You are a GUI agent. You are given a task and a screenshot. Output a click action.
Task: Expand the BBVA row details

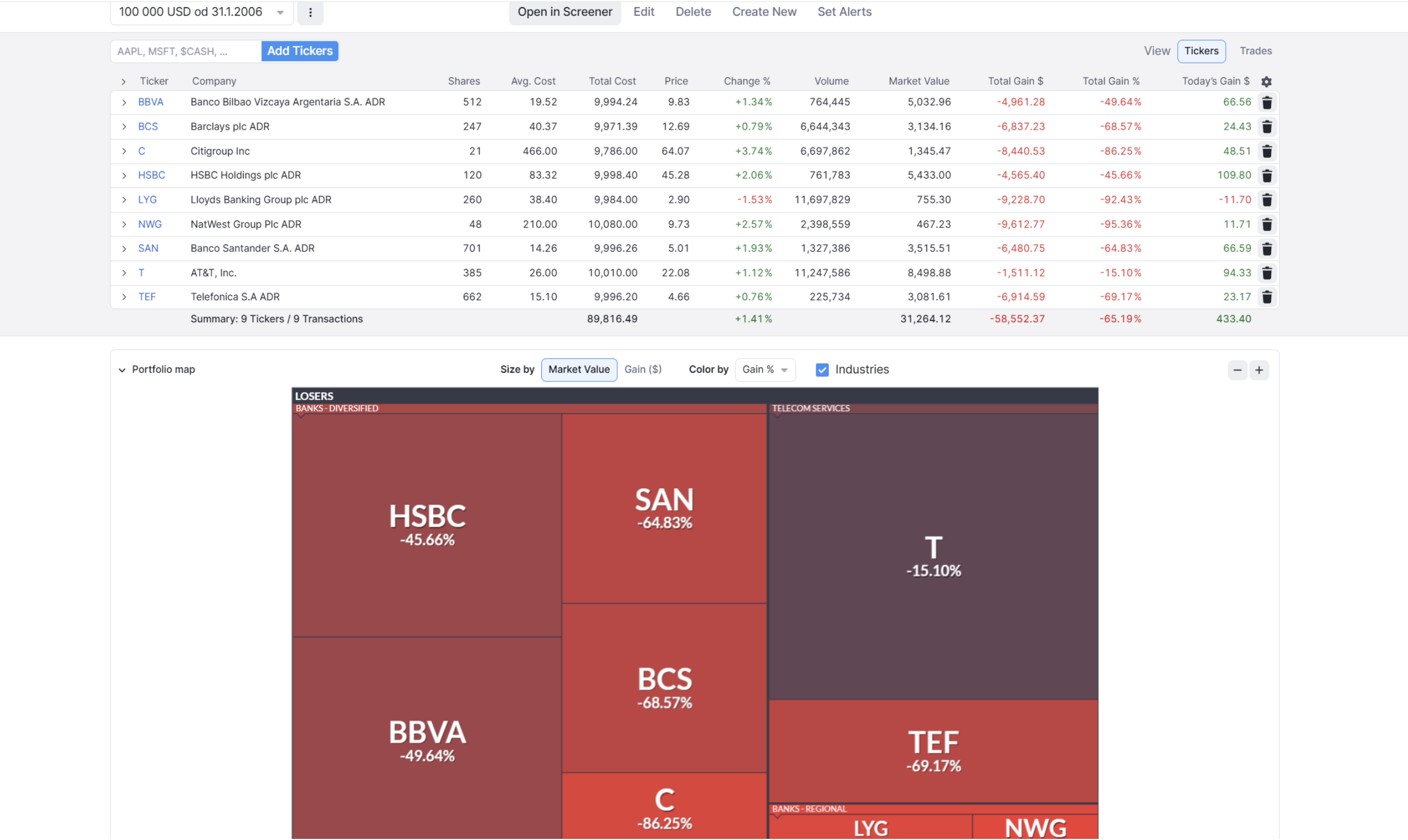[124, 102]
